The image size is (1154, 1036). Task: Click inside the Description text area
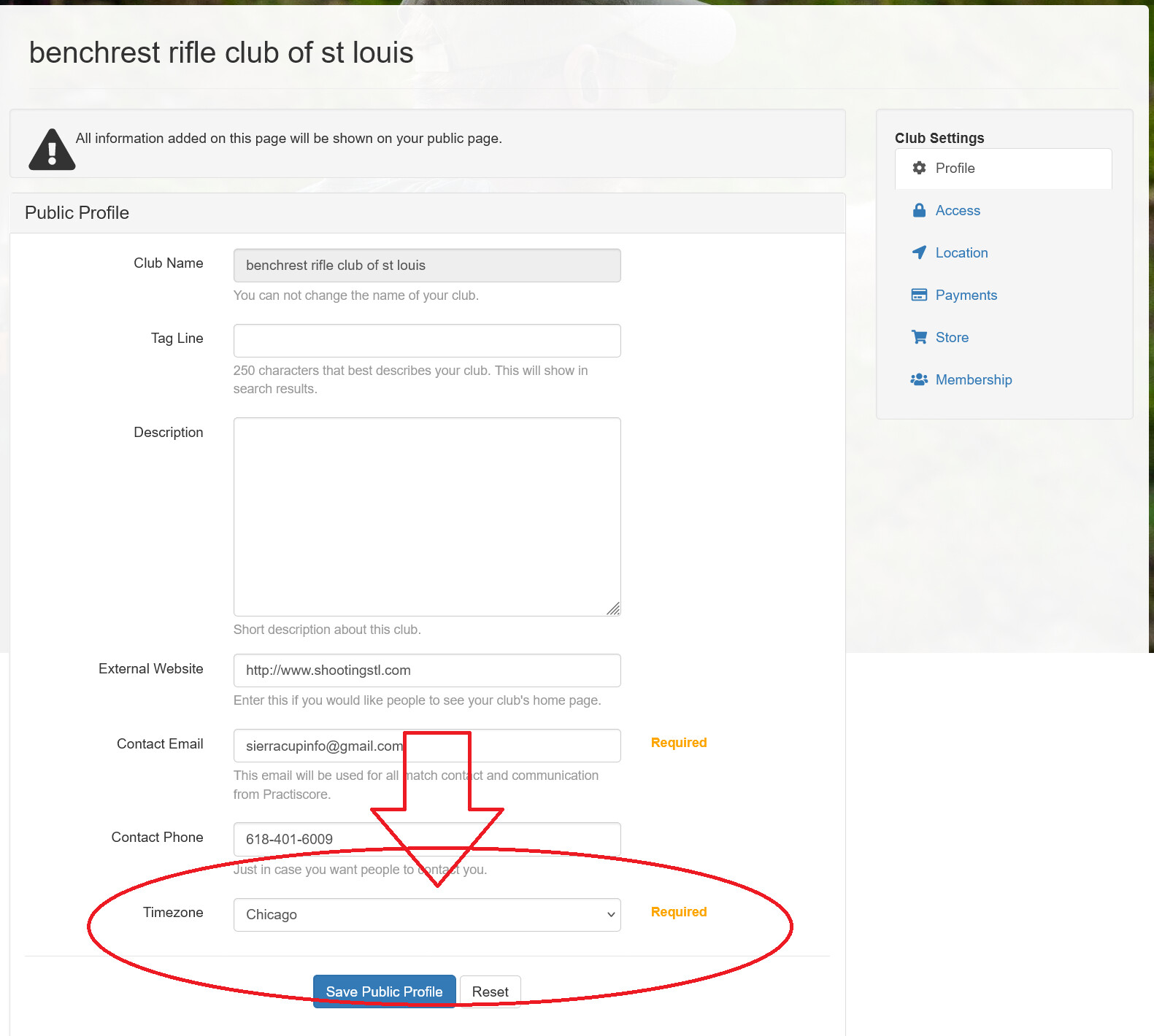point(427,517)
